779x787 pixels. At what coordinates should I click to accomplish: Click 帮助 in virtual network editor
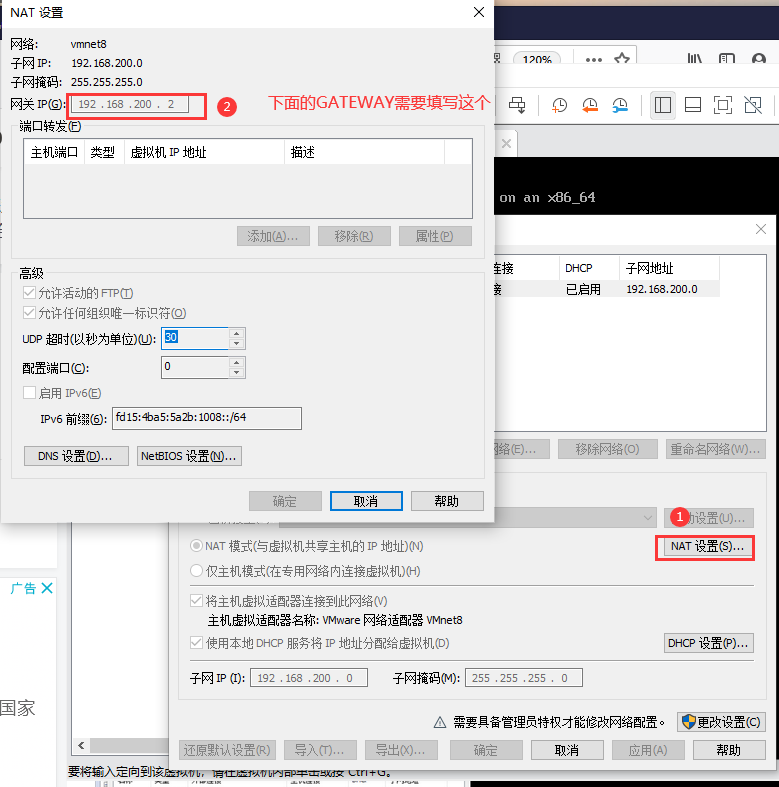point(729,750)
